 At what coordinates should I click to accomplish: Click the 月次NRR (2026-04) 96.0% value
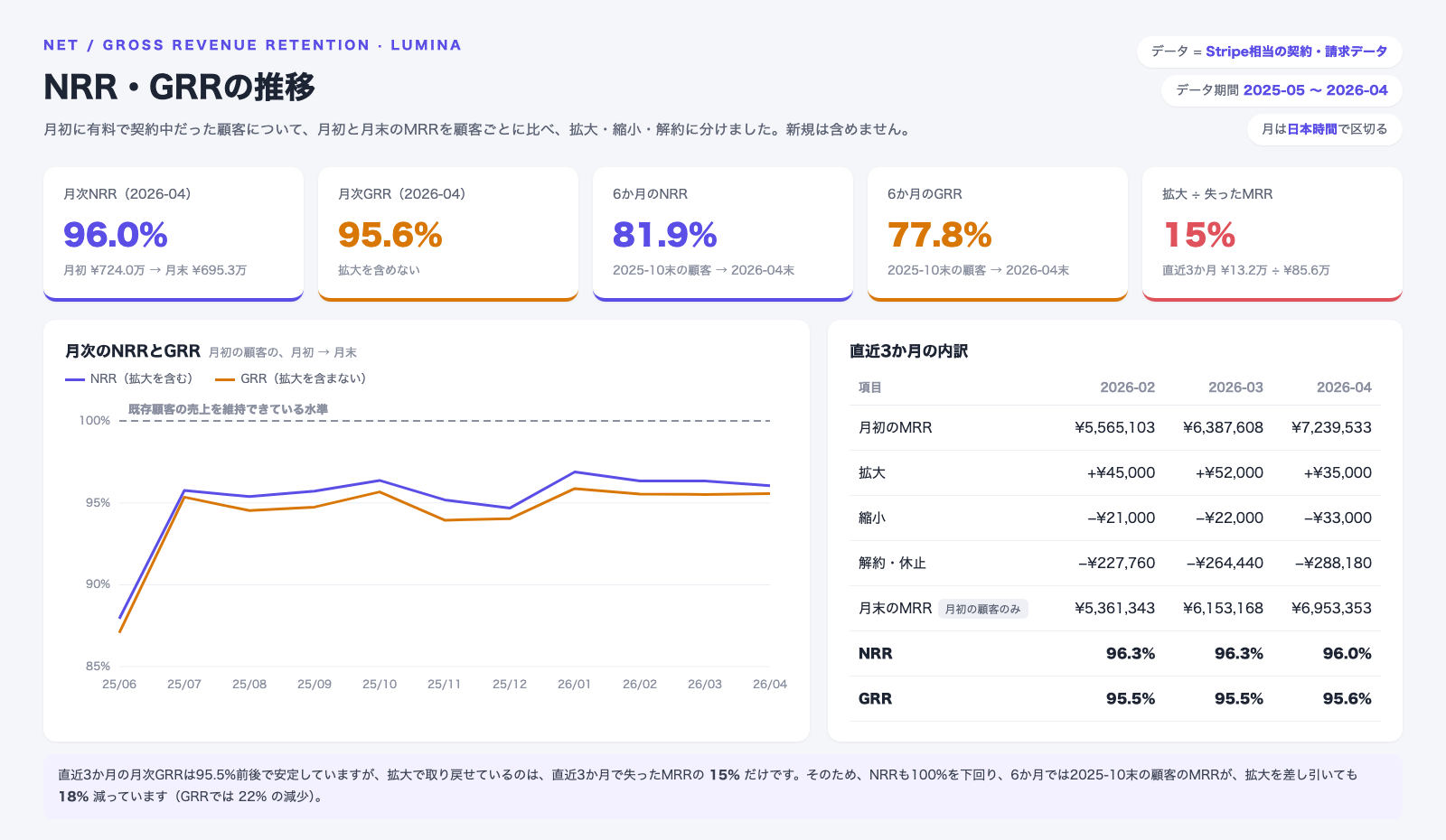pos(116,235)
